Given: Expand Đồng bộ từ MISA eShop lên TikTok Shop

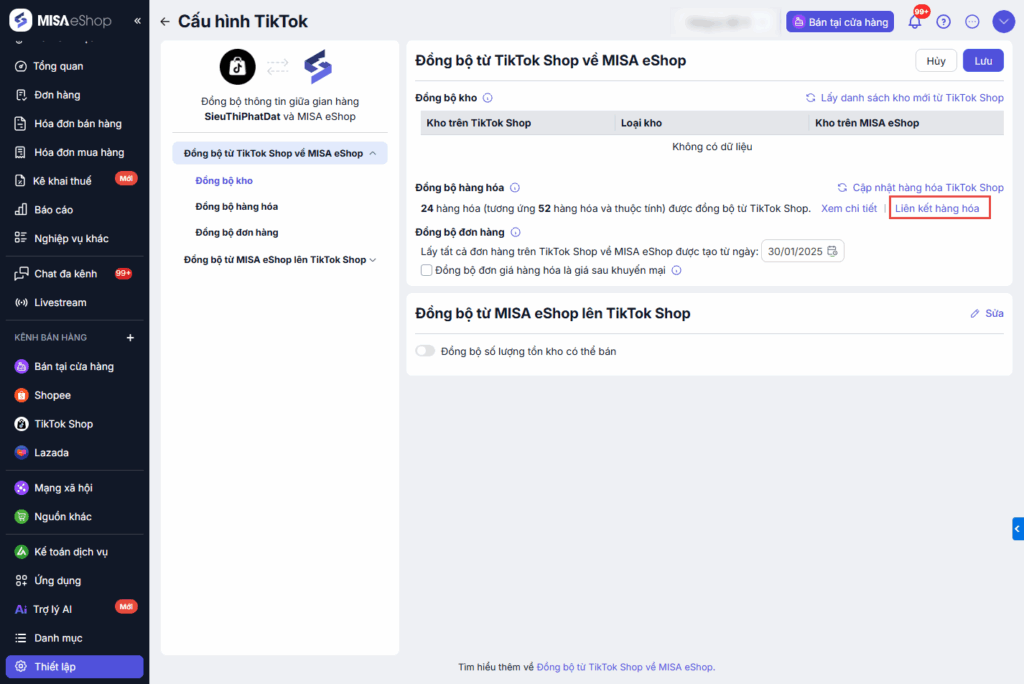Looking at the screenshot, I should click(373, 260).
